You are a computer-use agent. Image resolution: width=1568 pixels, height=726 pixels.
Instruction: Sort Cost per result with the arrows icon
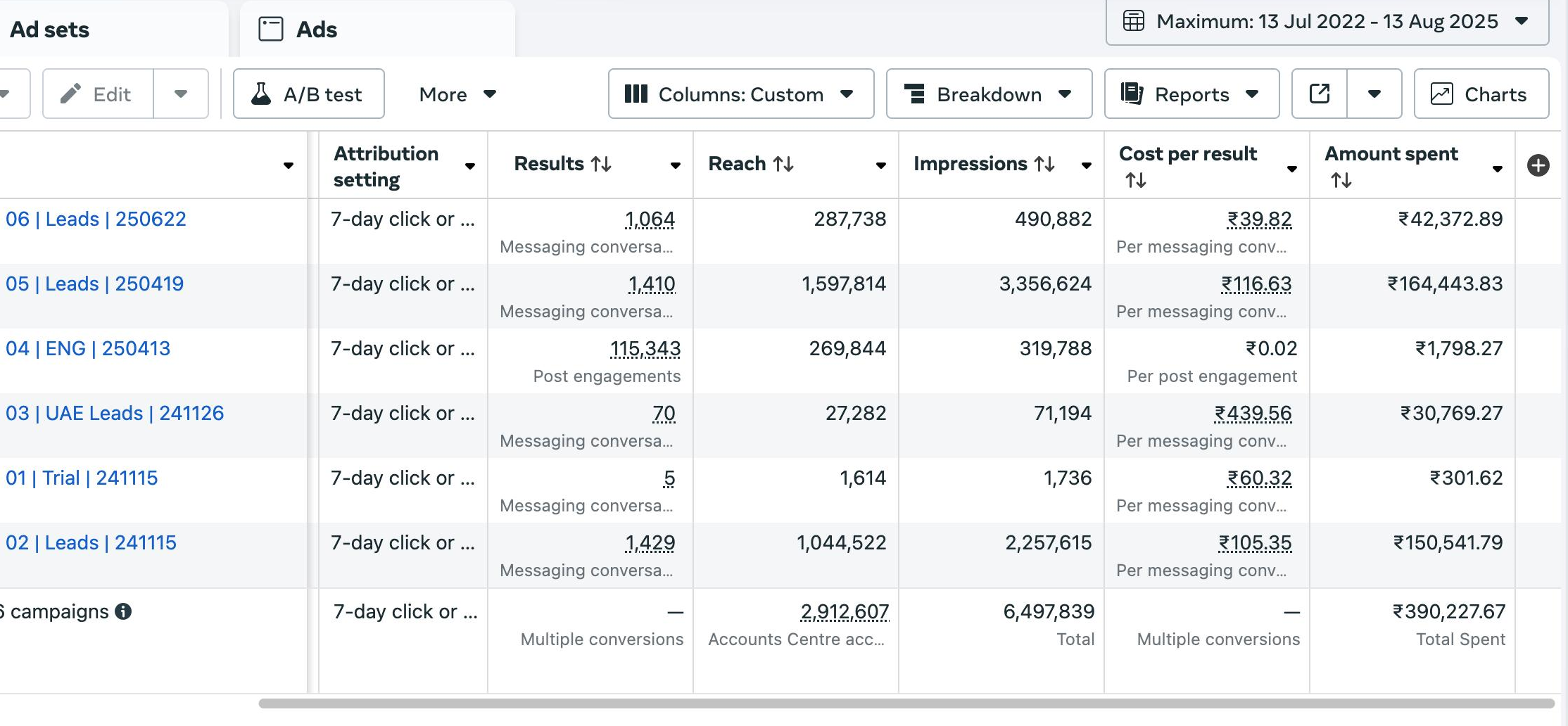(1135, 180)
